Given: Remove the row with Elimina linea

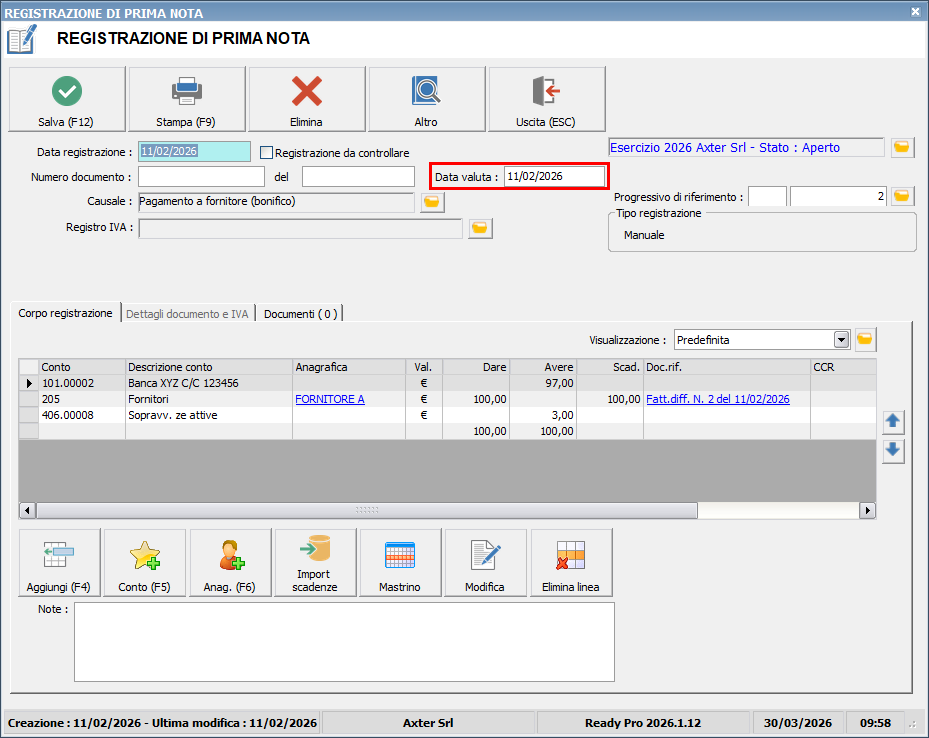Looking at the screenshot, I should coord(571,563).
